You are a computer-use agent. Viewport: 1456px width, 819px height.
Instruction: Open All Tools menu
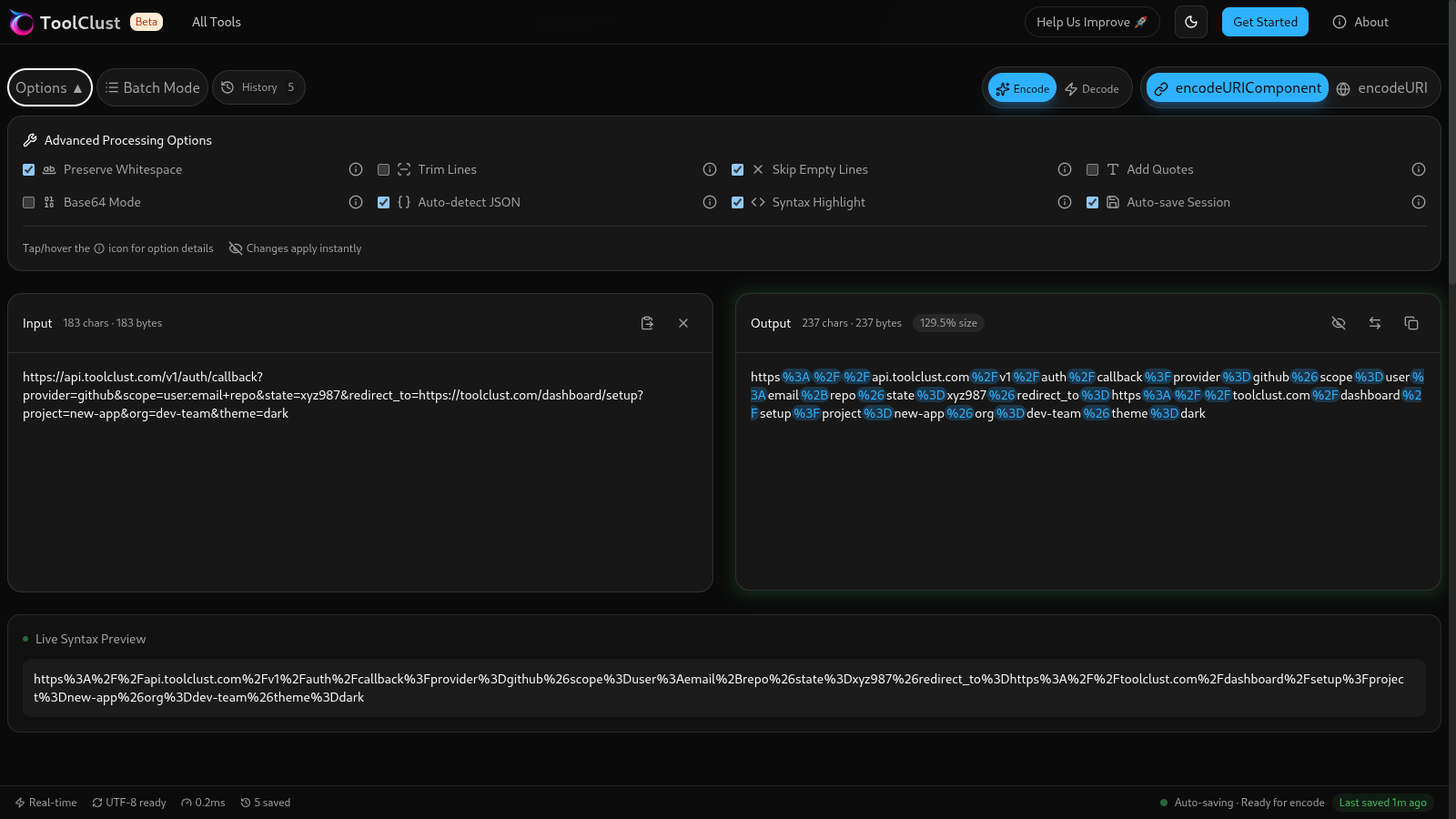point(217,22)
